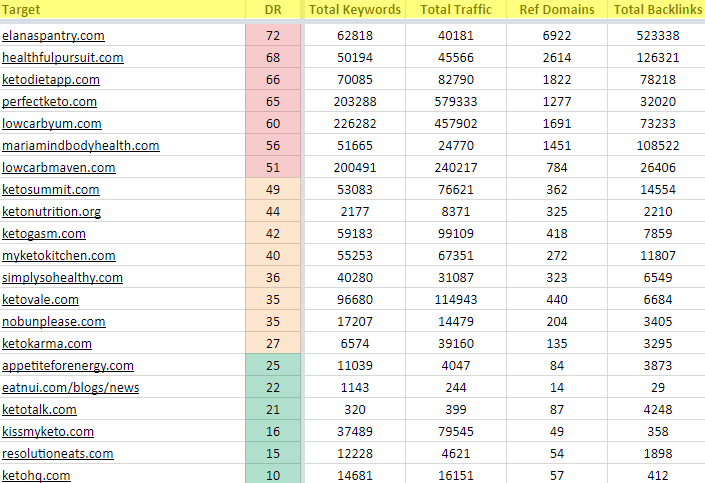Click simplysohealthy.com hyperlink

pos(62,278)
